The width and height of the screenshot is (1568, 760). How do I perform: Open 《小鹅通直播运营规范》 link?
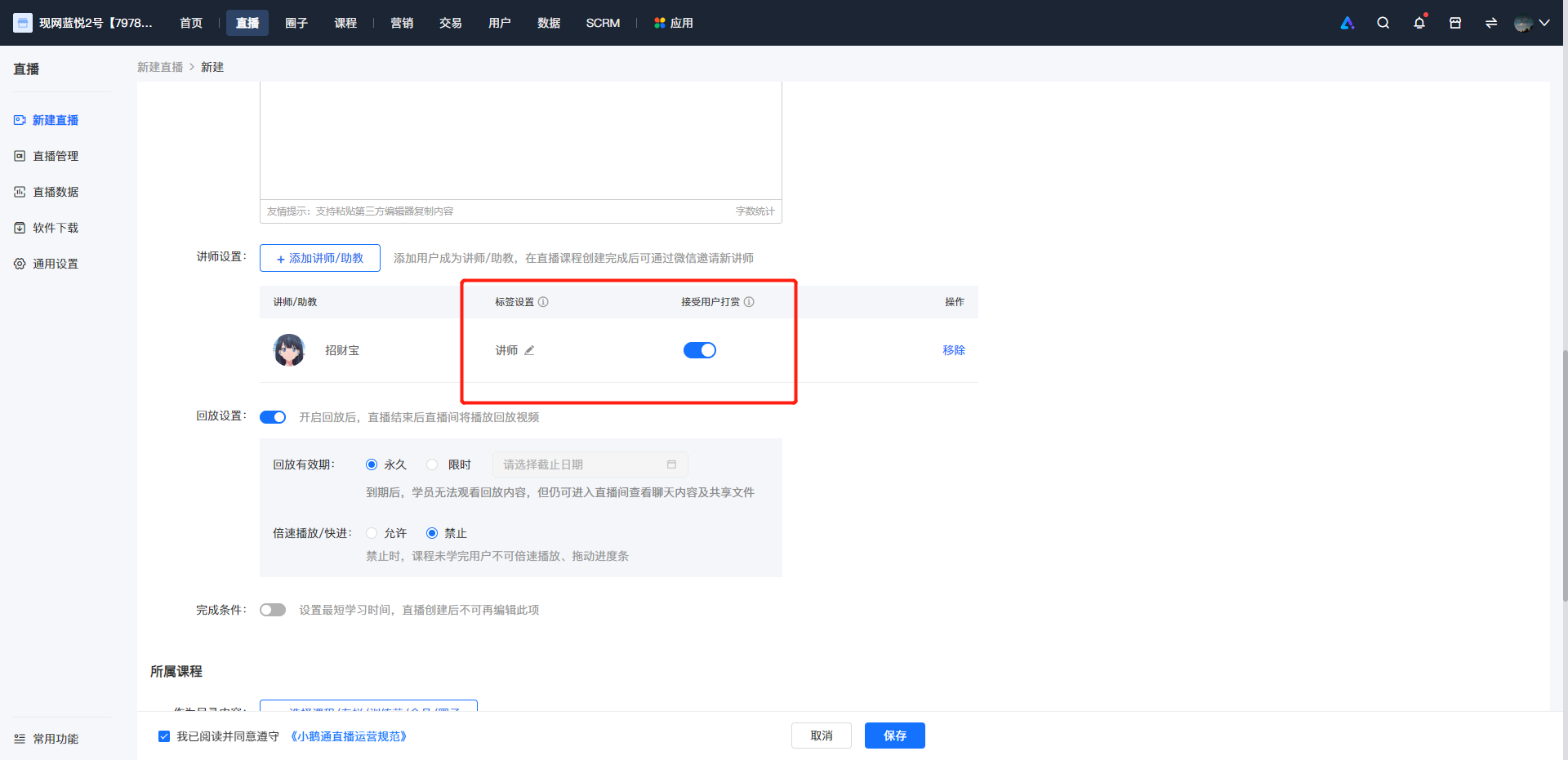point(349,736)
